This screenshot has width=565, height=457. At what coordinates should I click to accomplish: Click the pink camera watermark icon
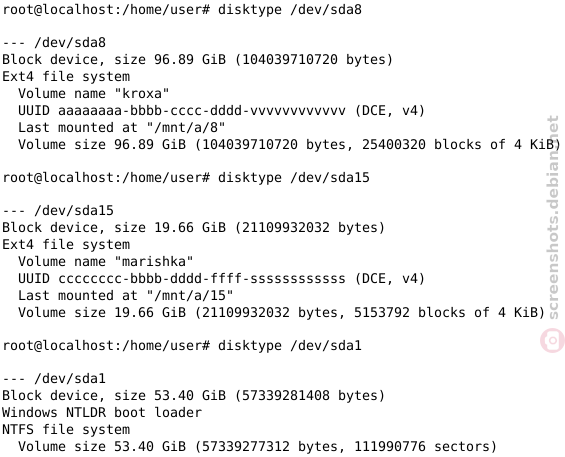coord(552,340)
